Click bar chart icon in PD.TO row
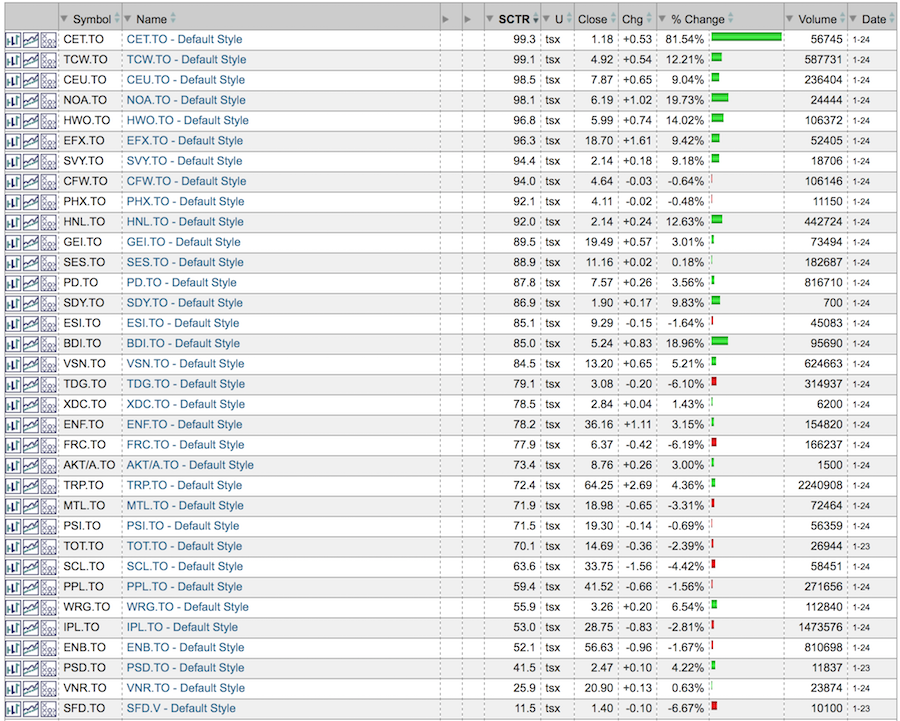Image resolution: width=900 pixels, height=721 pixels. pos(13,283)
